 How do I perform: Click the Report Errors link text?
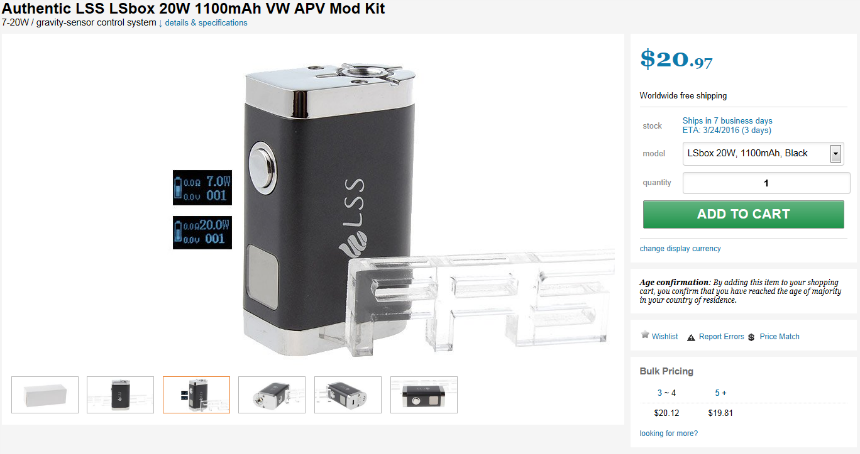click(x=721, y=337)
